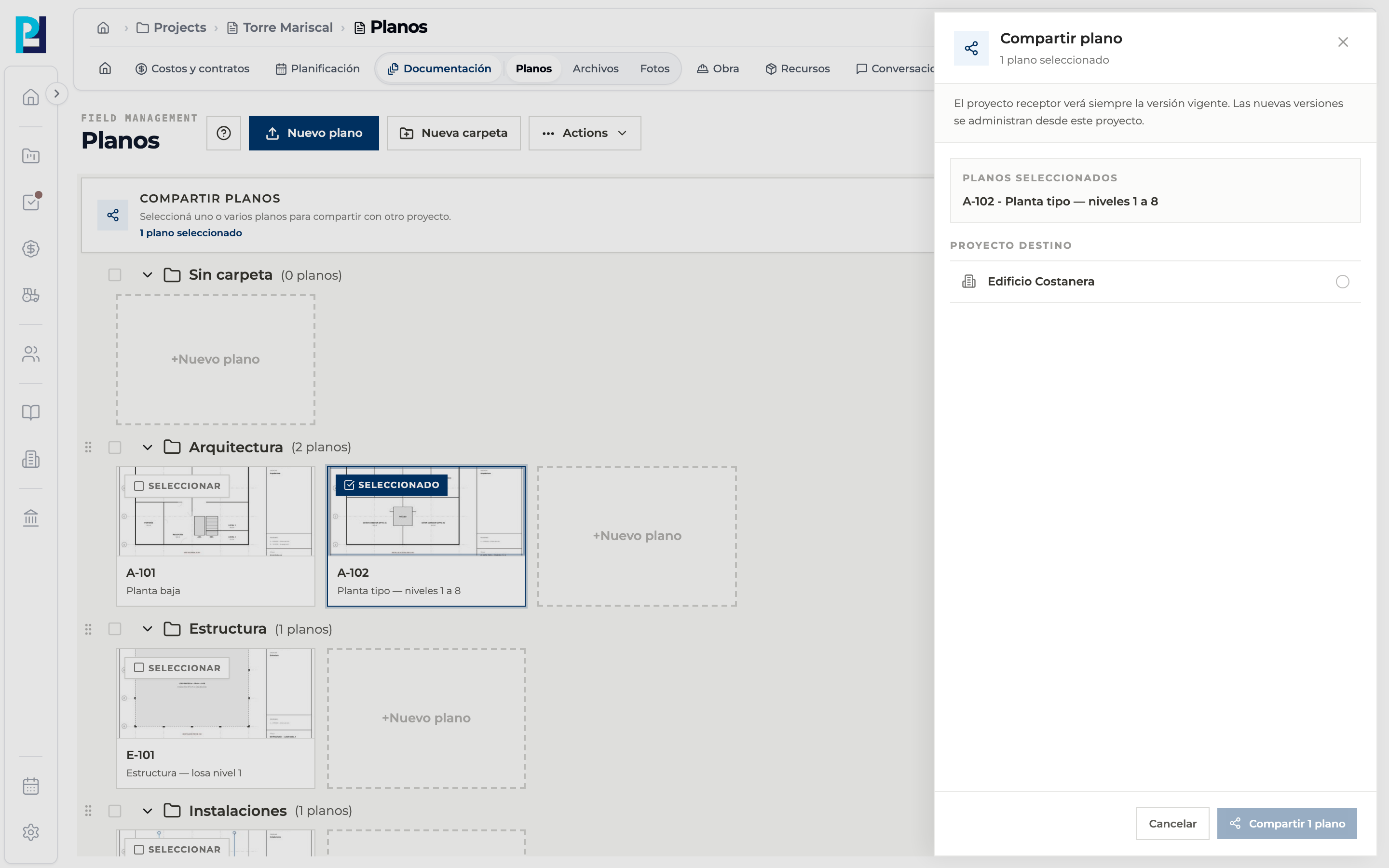This screenshot has width=1389, height=868.
Task: Select Edificio Costanera radio option
Action: [x=1343, y=282]
